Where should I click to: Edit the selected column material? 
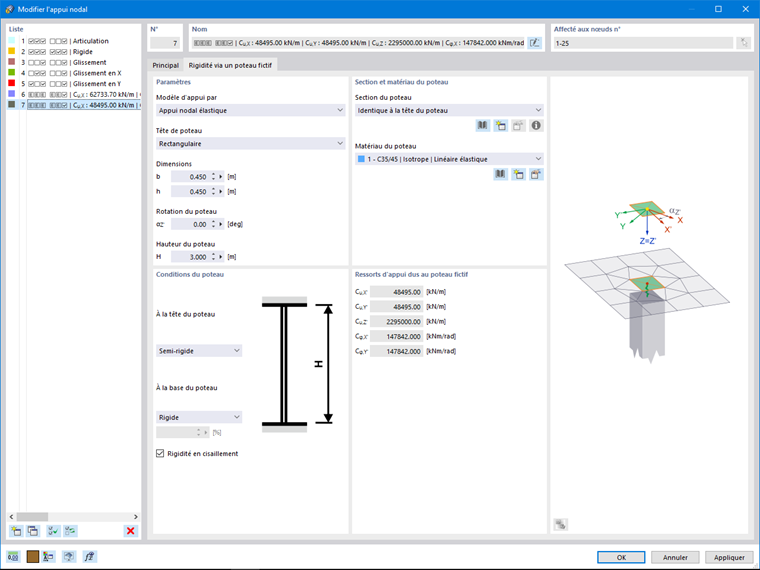click(536, 174)
